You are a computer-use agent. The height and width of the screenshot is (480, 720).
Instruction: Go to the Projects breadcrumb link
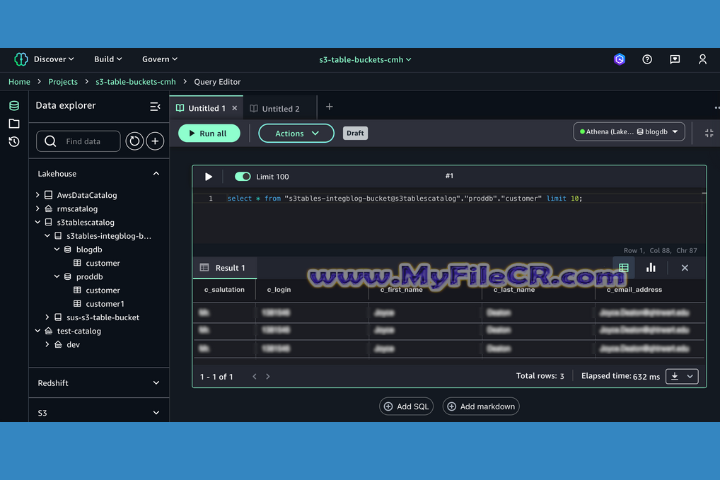tap(63, 82)
